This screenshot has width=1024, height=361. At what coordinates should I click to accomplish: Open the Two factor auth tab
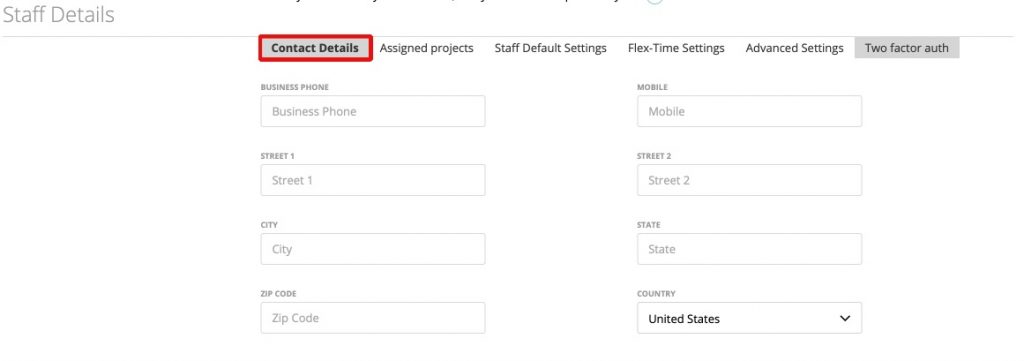tap(906, 48)
